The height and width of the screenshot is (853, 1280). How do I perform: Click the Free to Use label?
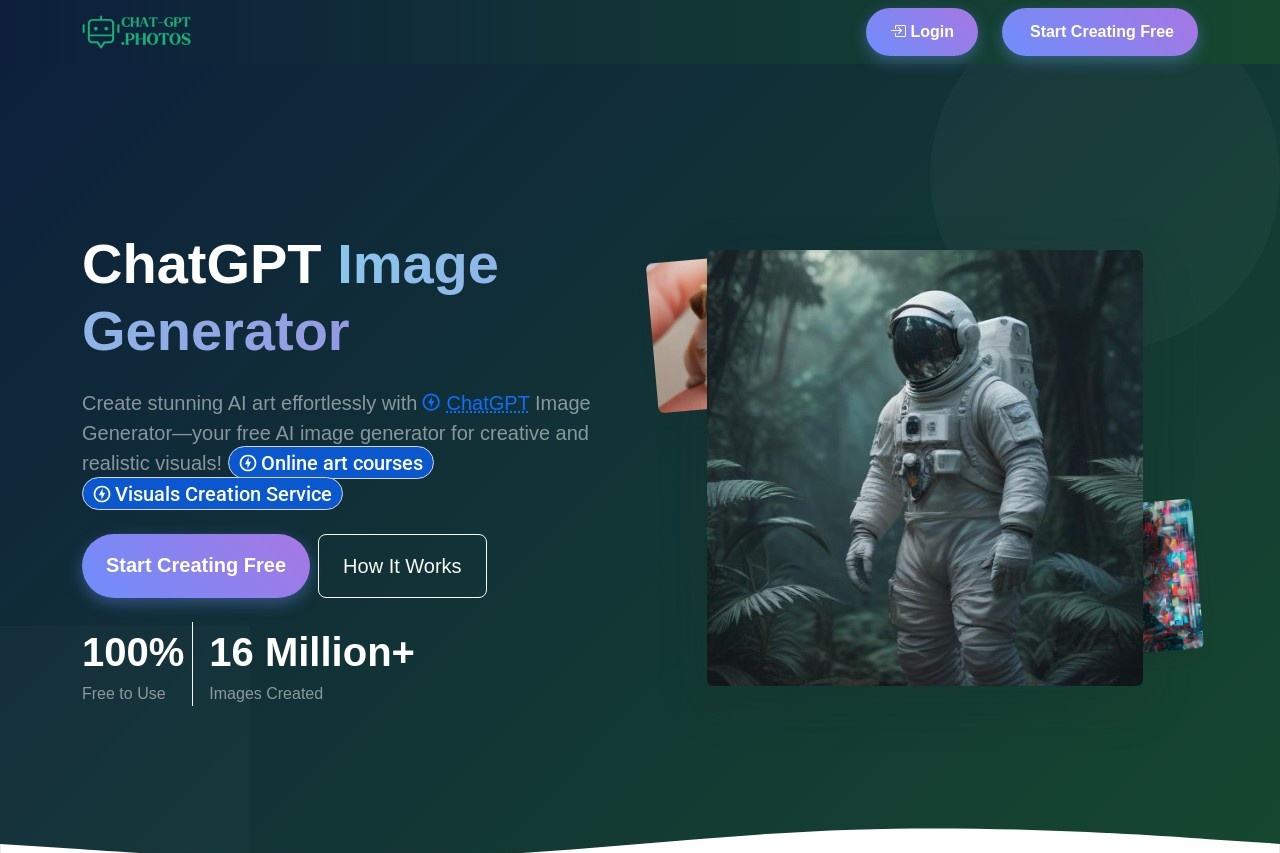[124, 693]
